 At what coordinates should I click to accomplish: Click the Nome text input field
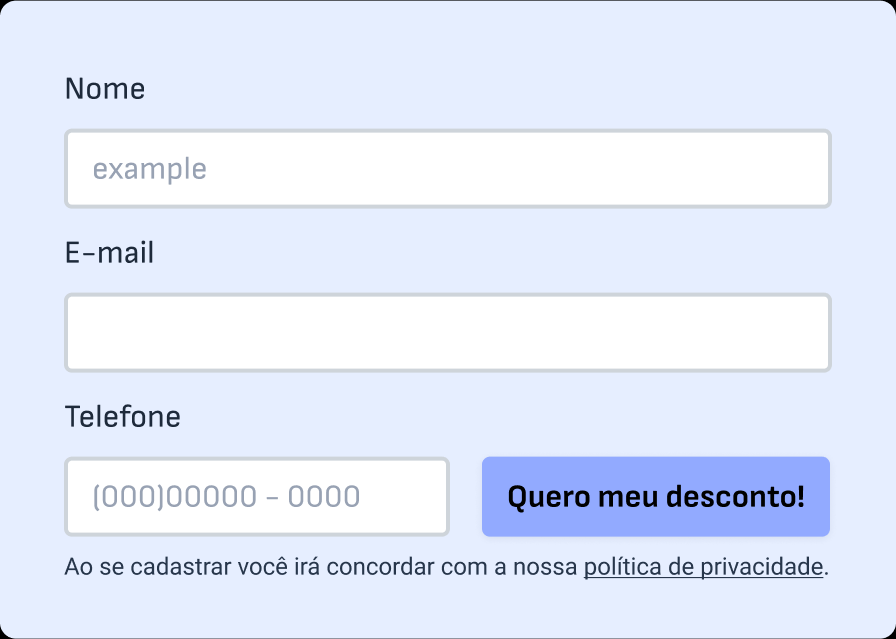[x=447, y=169]
